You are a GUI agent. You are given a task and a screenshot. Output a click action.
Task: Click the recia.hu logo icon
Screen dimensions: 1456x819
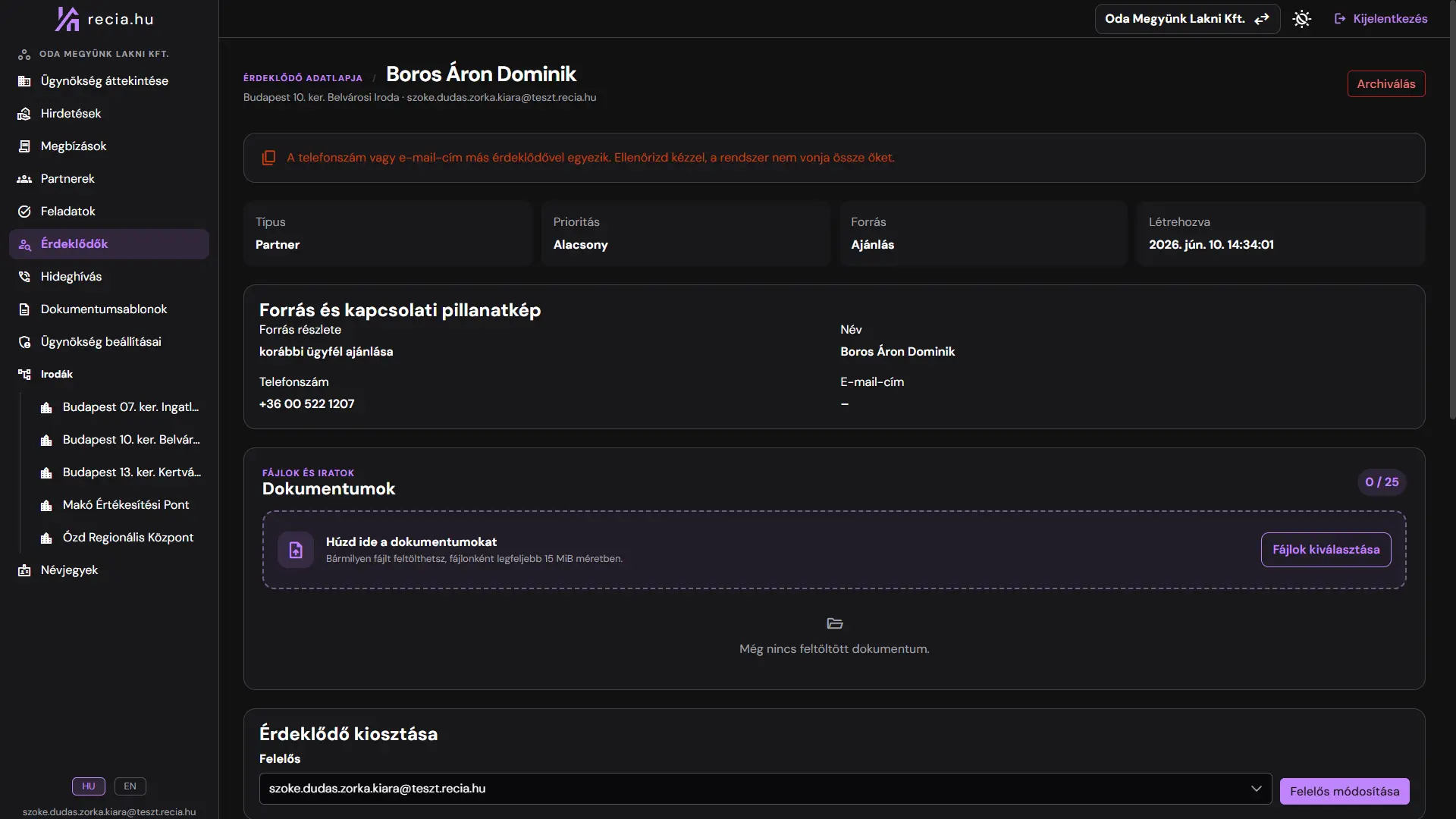(67, 19)
